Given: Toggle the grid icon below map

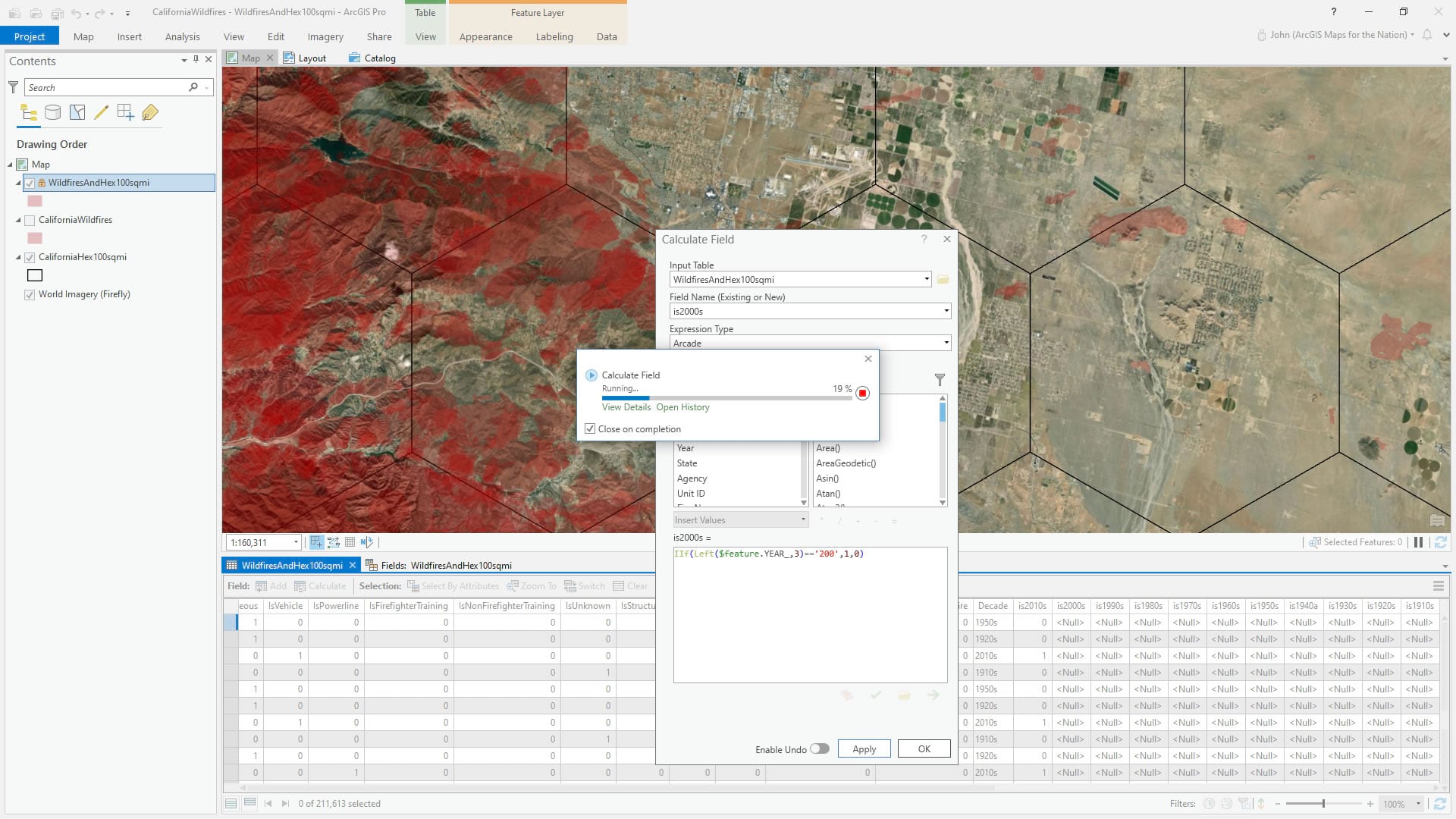Looking at the screenshot, I should (350, 542).
